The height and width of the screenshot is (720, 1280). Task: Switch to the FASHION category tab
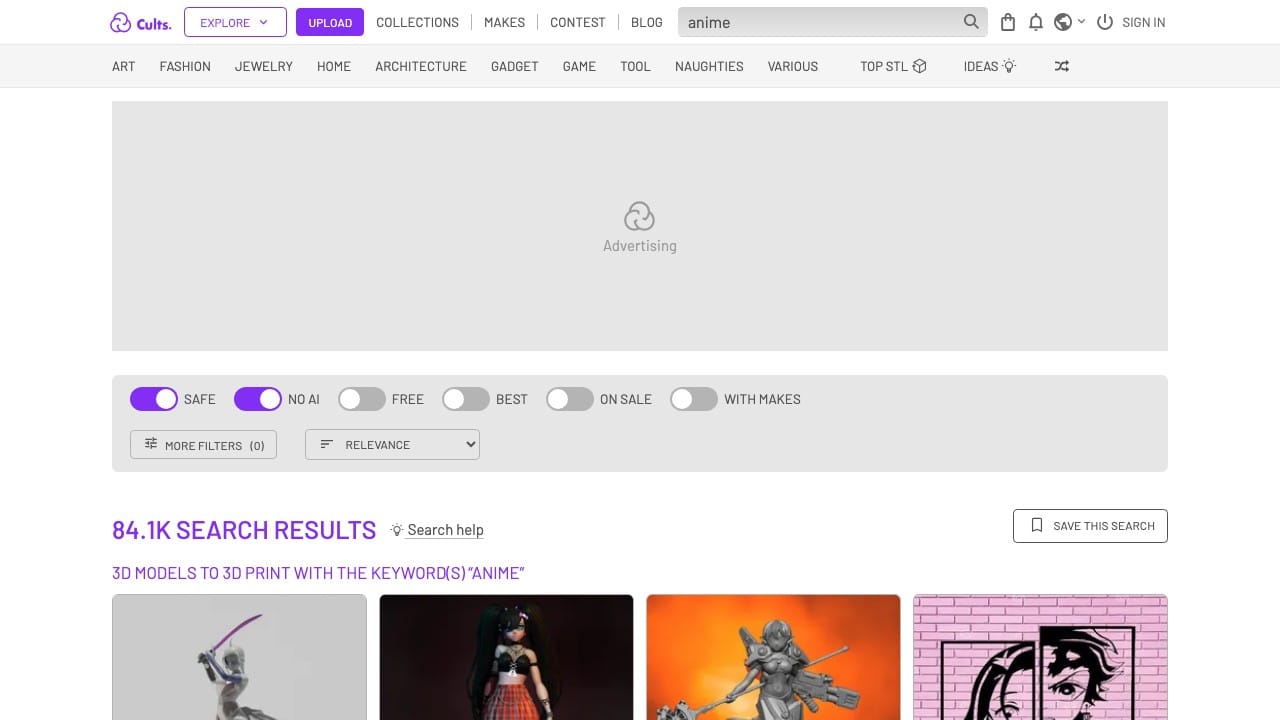(x=184, y=66)
